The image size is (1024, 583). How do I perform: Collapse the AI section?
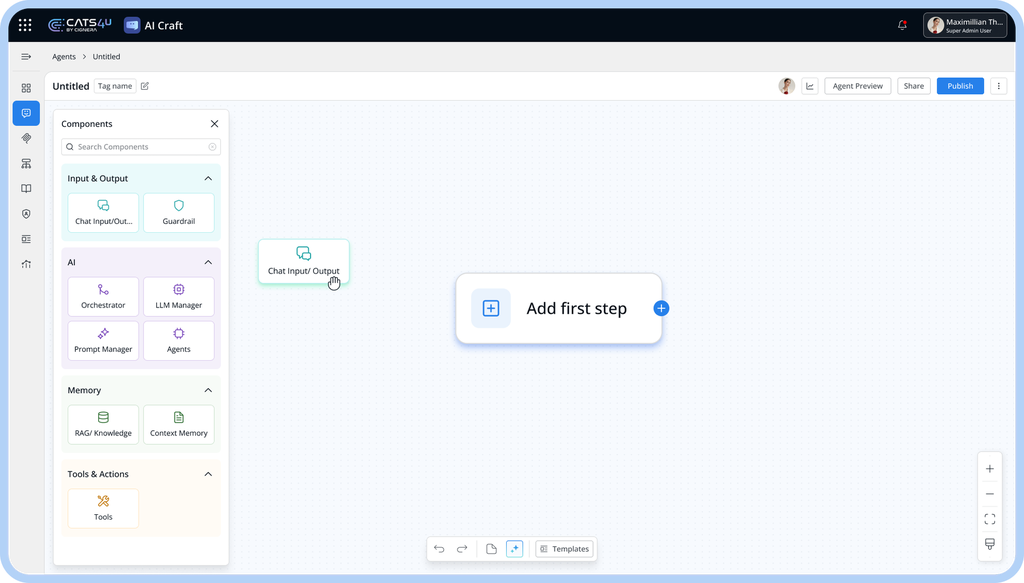[208, 262]
